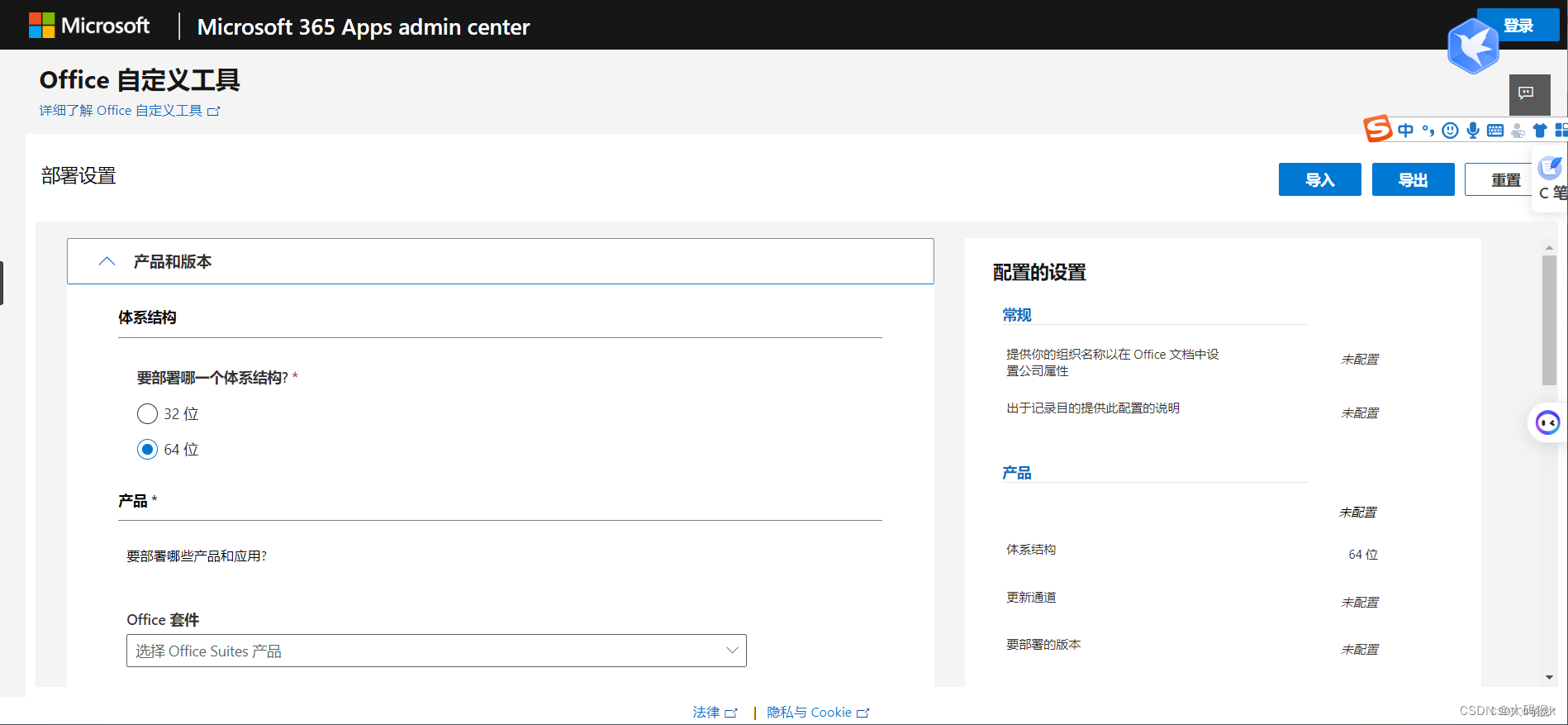This screenshot has height=725, width=1568.
Task: Click the microphone voice input icon
Action: coord(1473,131)
